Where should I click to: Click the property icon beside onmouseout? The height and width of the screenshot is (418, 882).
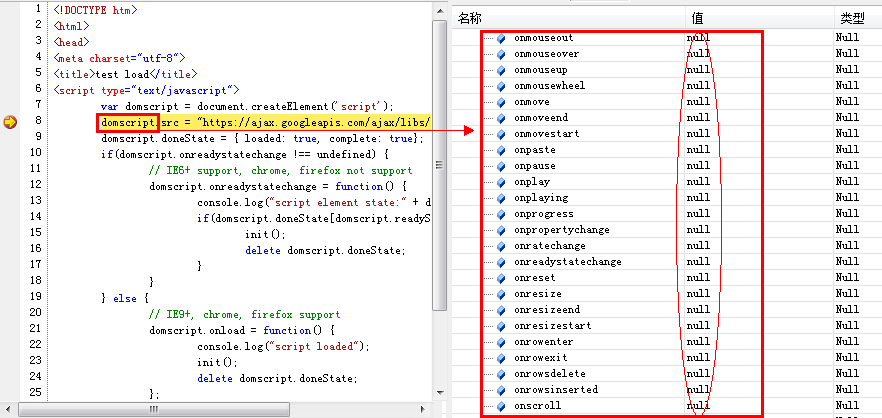pos(502,38)
